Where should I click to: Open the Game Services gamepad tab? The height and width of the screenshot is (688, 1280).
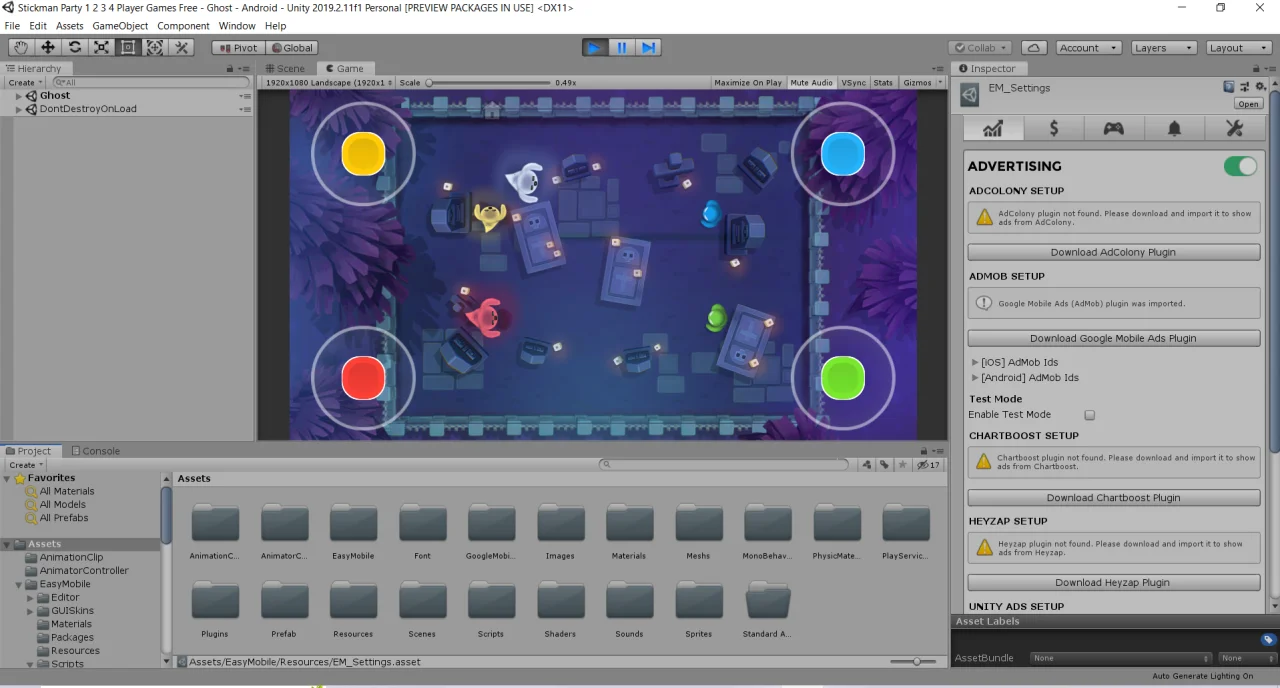1113,128
